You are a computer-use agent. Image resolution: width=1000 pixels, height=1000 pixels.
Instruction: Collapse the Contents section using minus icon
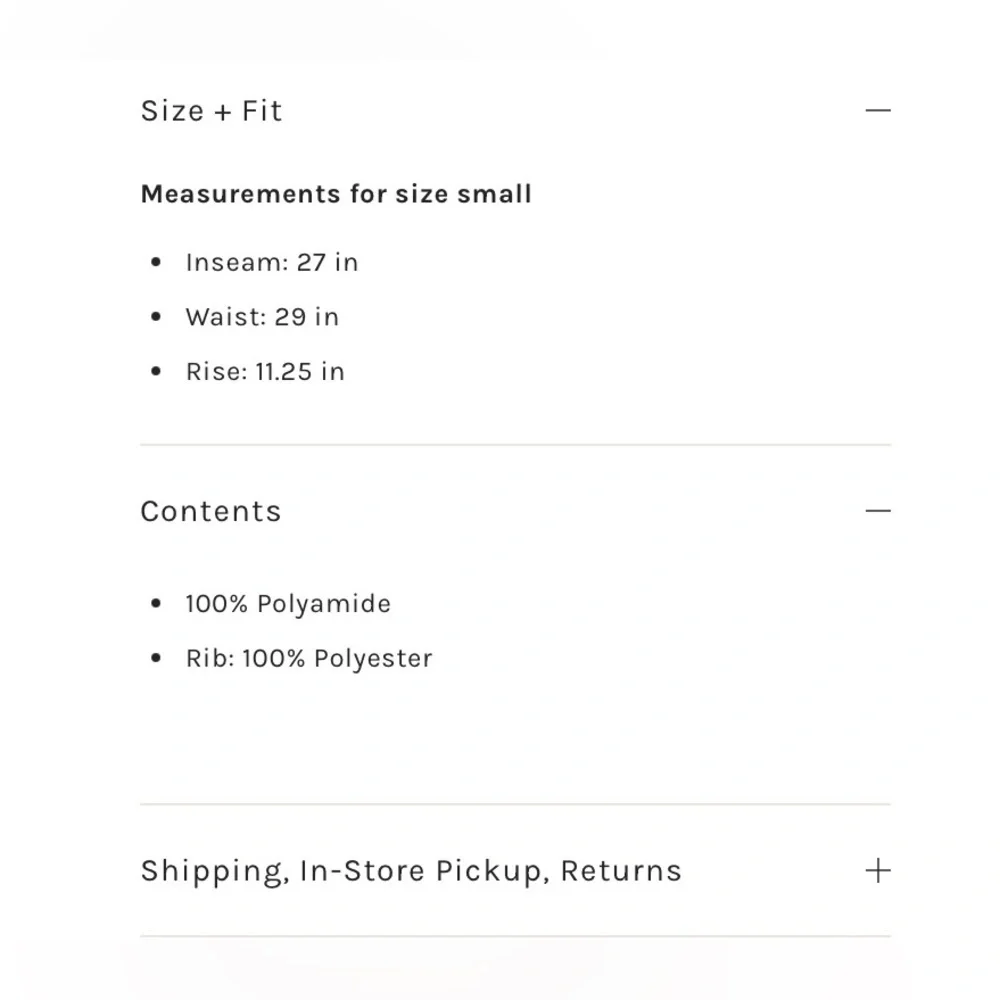(x=878, y=510)
